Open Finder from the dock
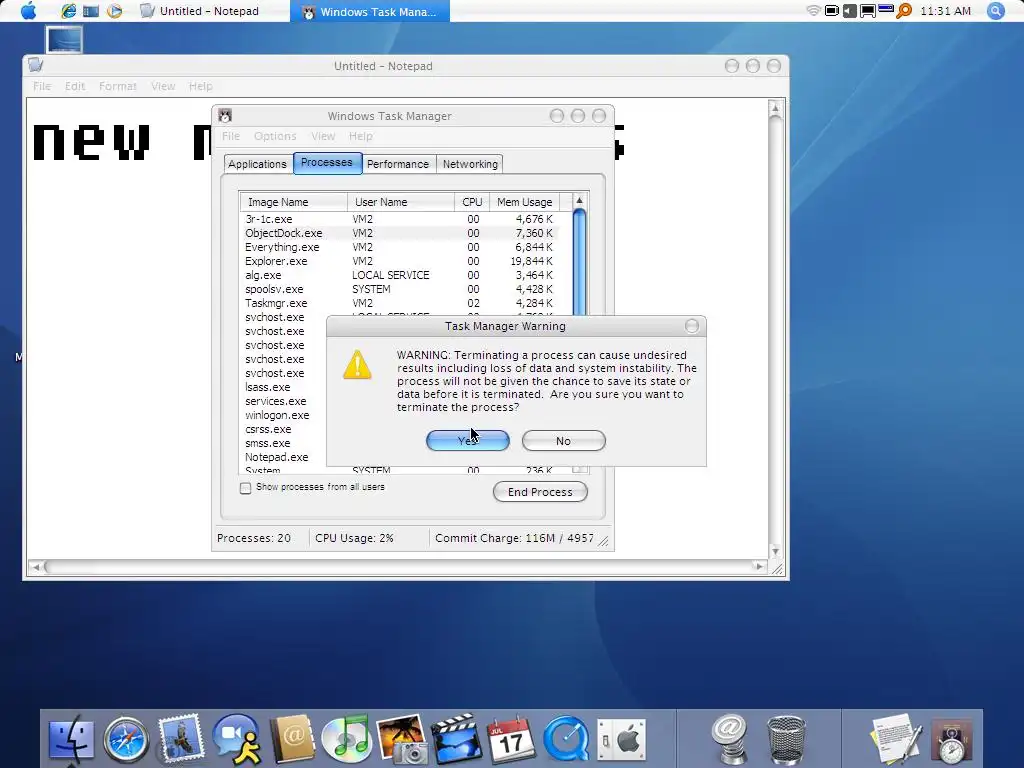This screenshot has width=1024, height=768. (x=71, y=739)
